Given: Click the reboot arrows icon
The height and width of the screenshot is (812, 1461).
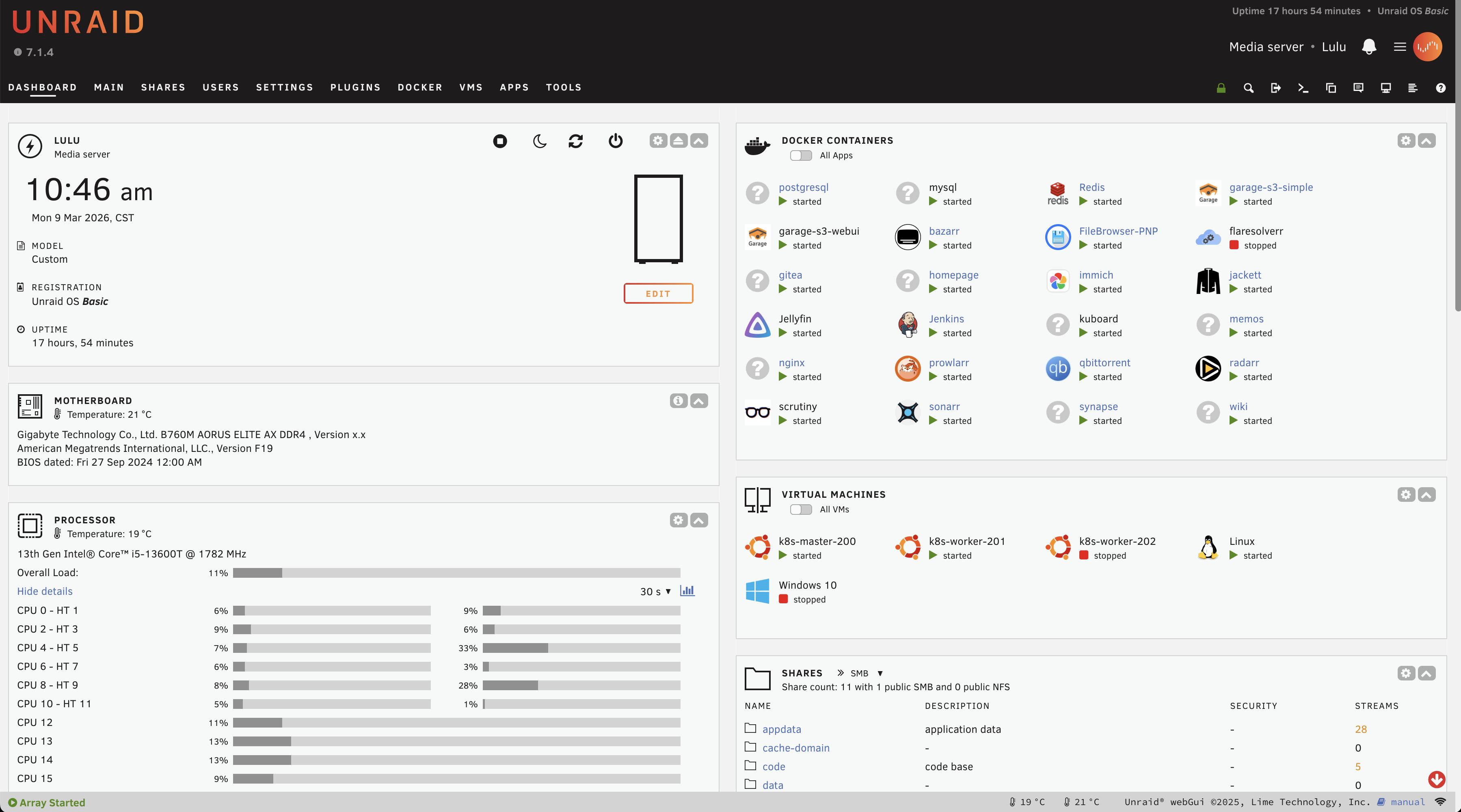Looking at the screenshot, I should tap(575, 140).
